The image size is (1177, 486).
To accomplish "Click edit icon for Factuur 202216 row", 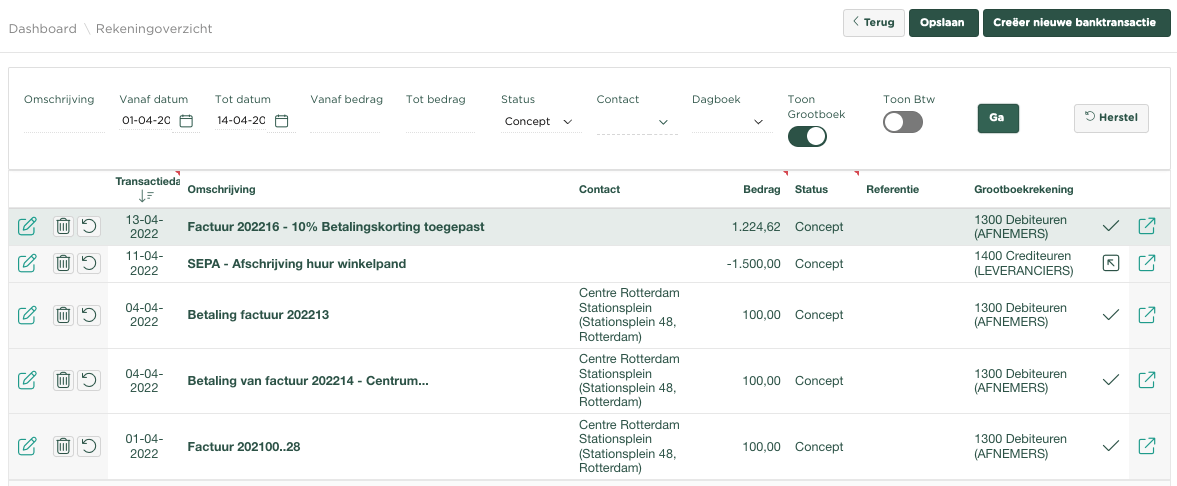I will (x=28, y=227).
